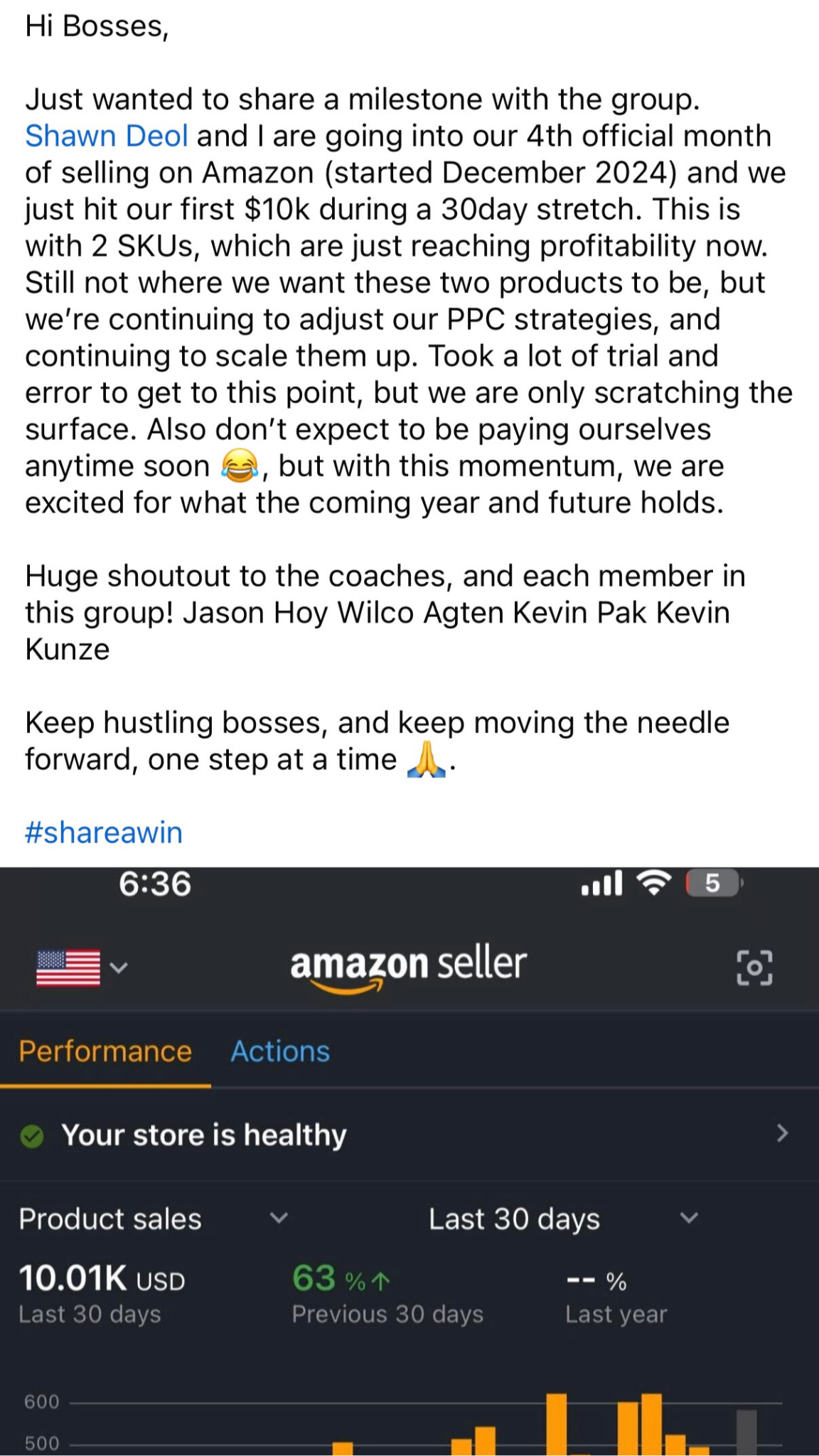Open the Product sales metric dropdown
This screenshot has height=1456, width=819.
(x=279, y=1219)
